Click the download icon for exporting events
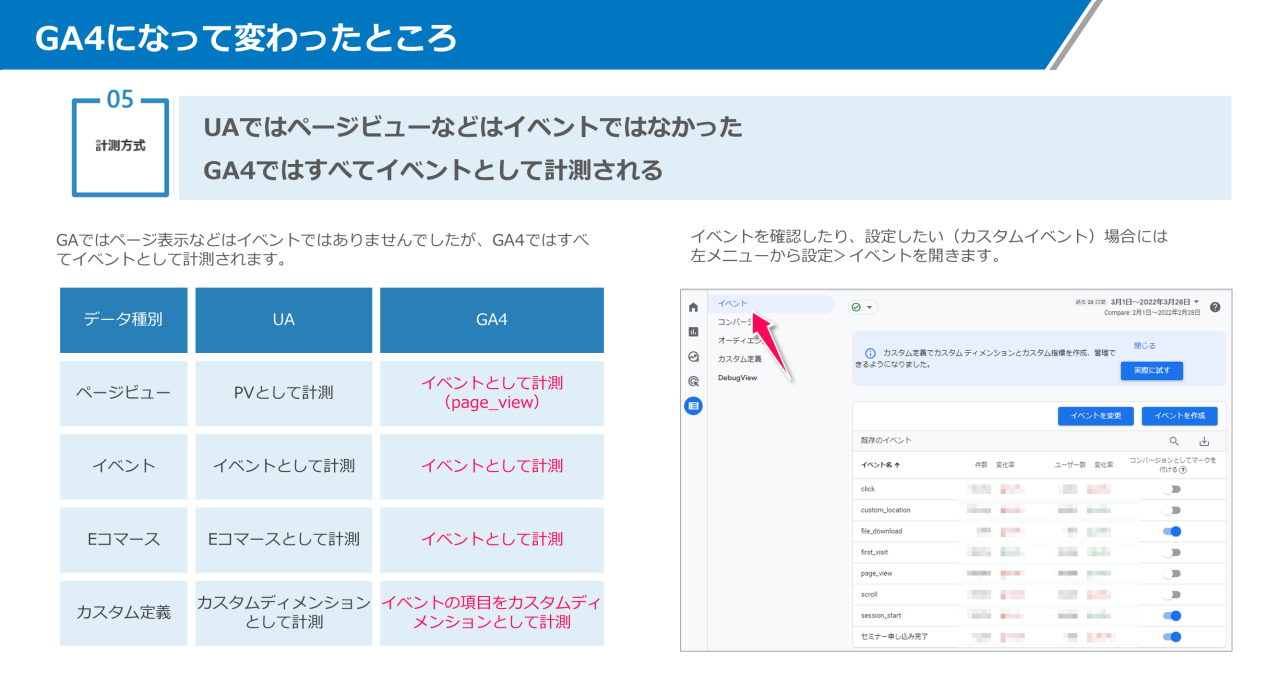 point(1206,441)
